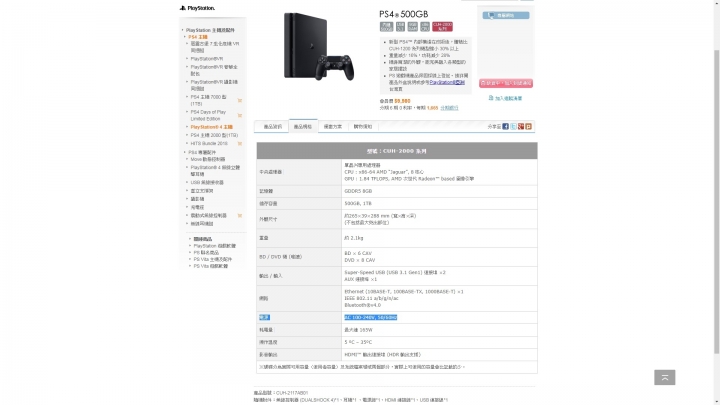Open the third product details tab

333,126
